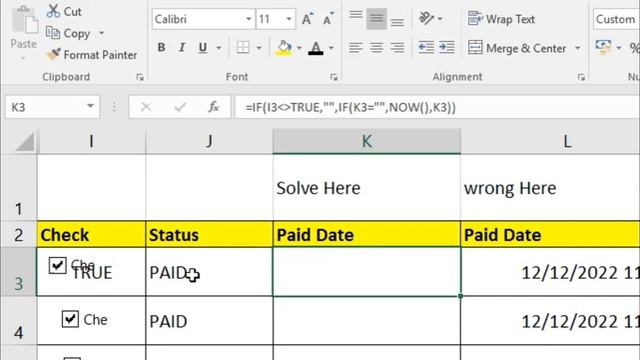Center text horizontally
Viewport: 640px width, 360px height.
coord(376,48)
